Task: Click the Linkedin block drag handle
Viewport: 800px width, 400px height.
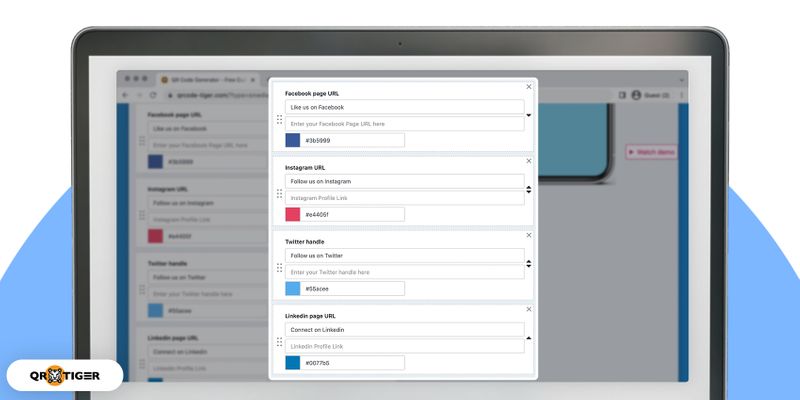Action: coord(279,342)
